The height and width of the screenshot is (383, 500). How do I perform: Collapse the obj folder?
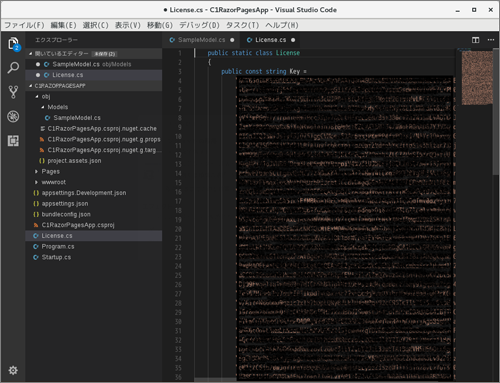[37, 97]
